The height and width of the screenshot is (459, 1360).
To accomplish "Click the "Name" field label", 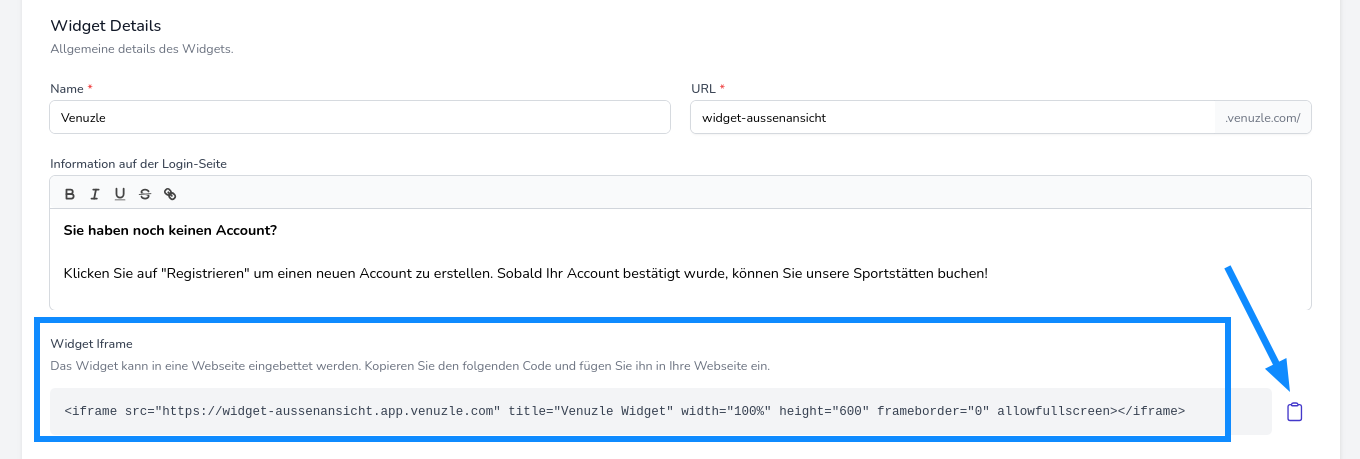I will [66, 89].
